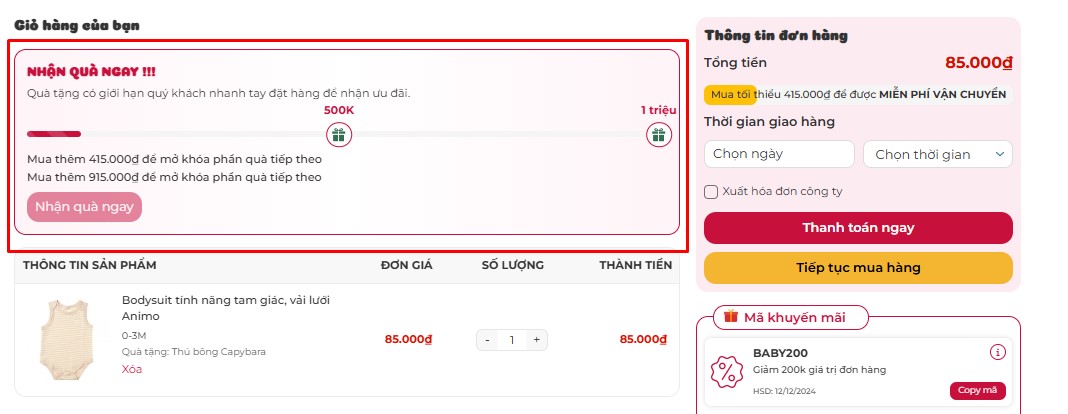Screen dimensions: 1068x414
Task: Click the 1 triệu gift box icon
Action: point(659,135)
